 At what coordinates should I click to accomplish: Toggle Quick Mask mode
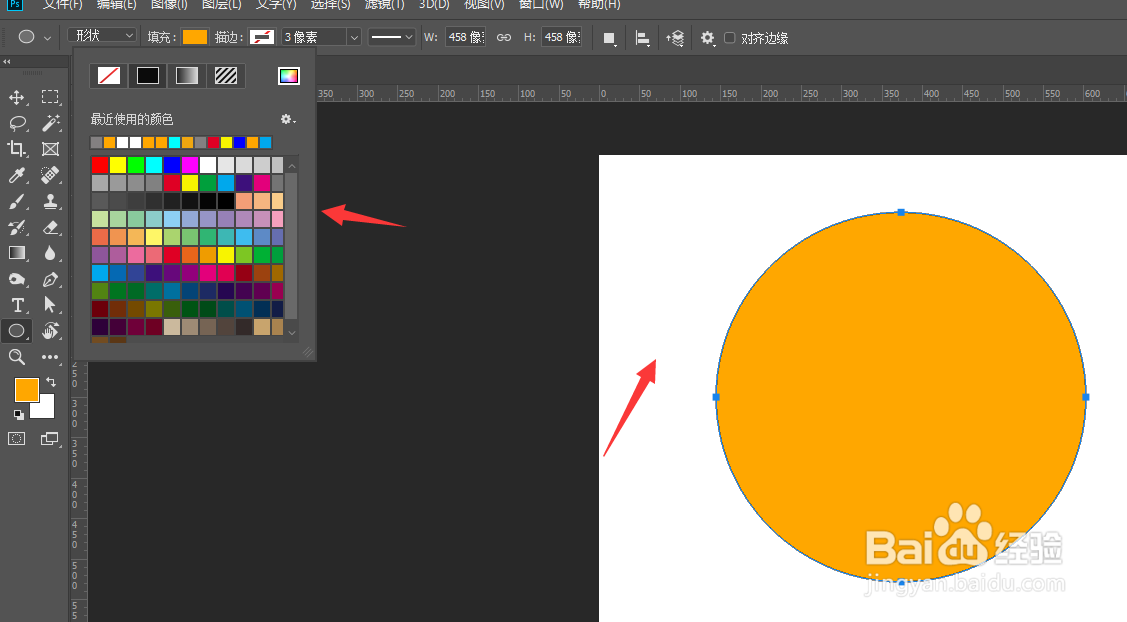17,439
